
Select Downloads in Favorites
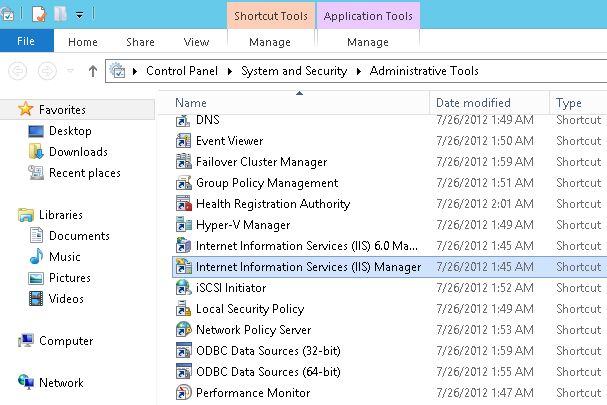coord(78,151)
